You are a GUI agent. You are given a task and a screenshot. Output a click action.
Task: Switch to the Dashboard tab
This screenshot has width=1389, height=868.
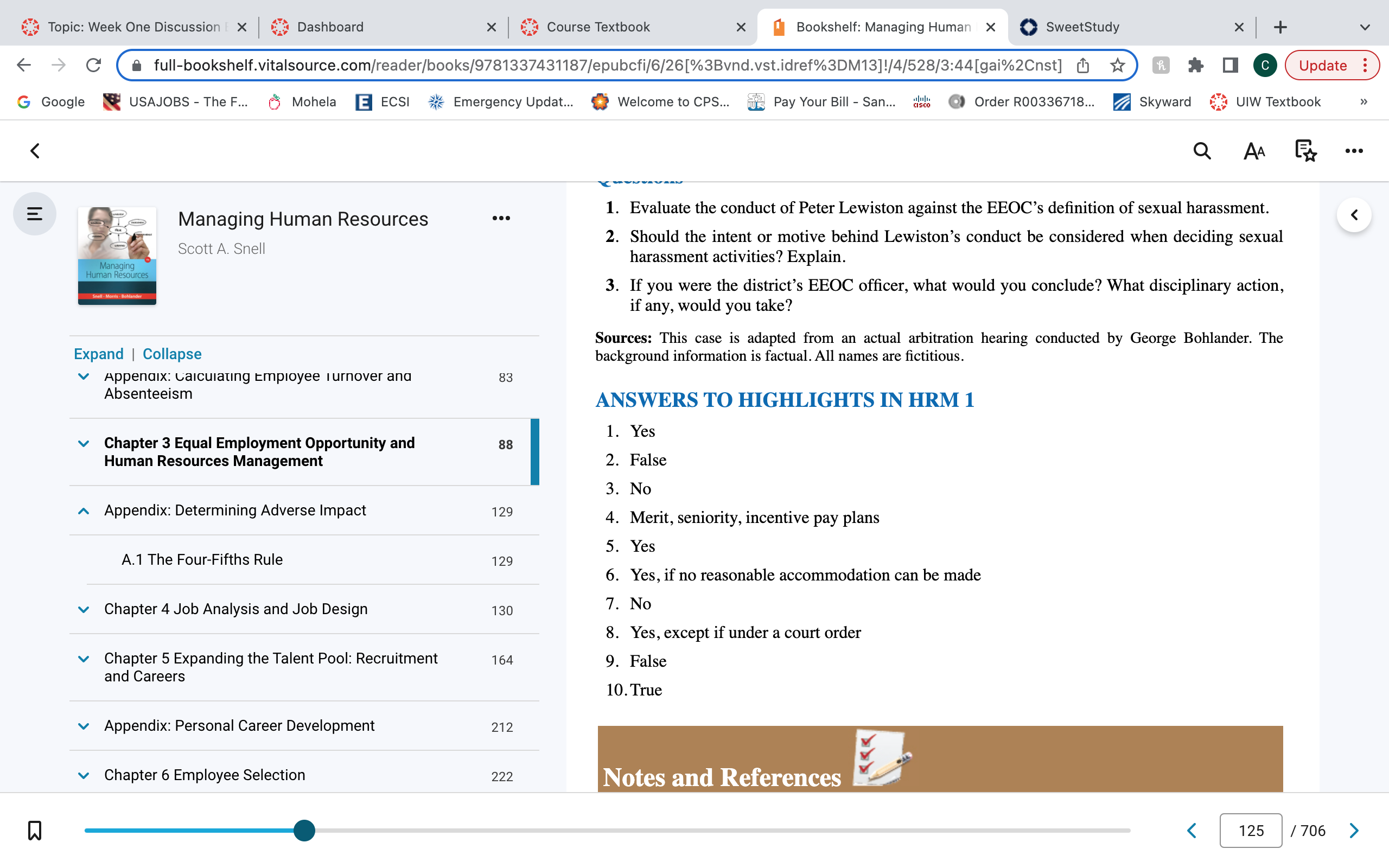[330, 27]
